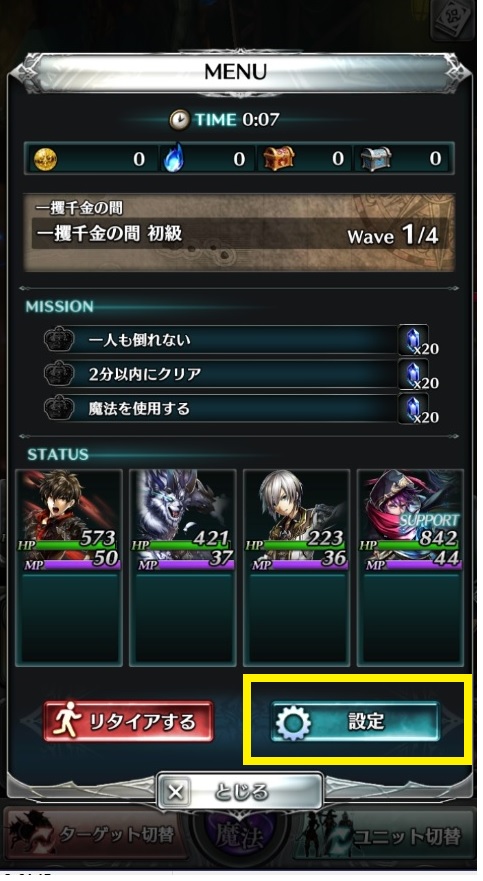Select the 魔法を使用する mission row
The width and height of the screenshot is (483, 881).
click(x=236, y=408)
